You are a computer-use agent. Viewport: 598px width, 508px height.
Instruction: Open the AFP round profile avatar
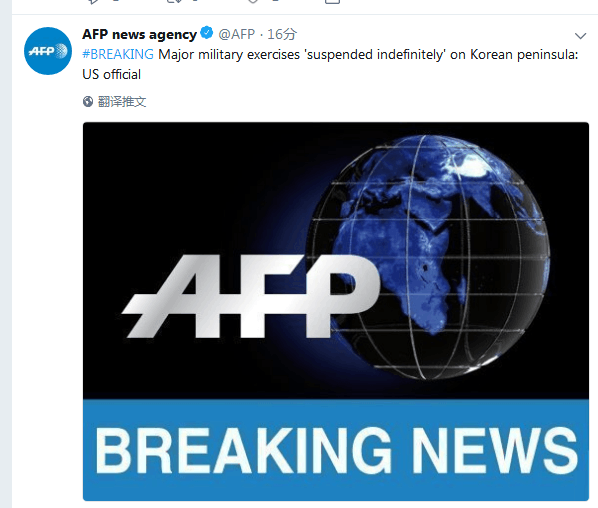[48, 51]
